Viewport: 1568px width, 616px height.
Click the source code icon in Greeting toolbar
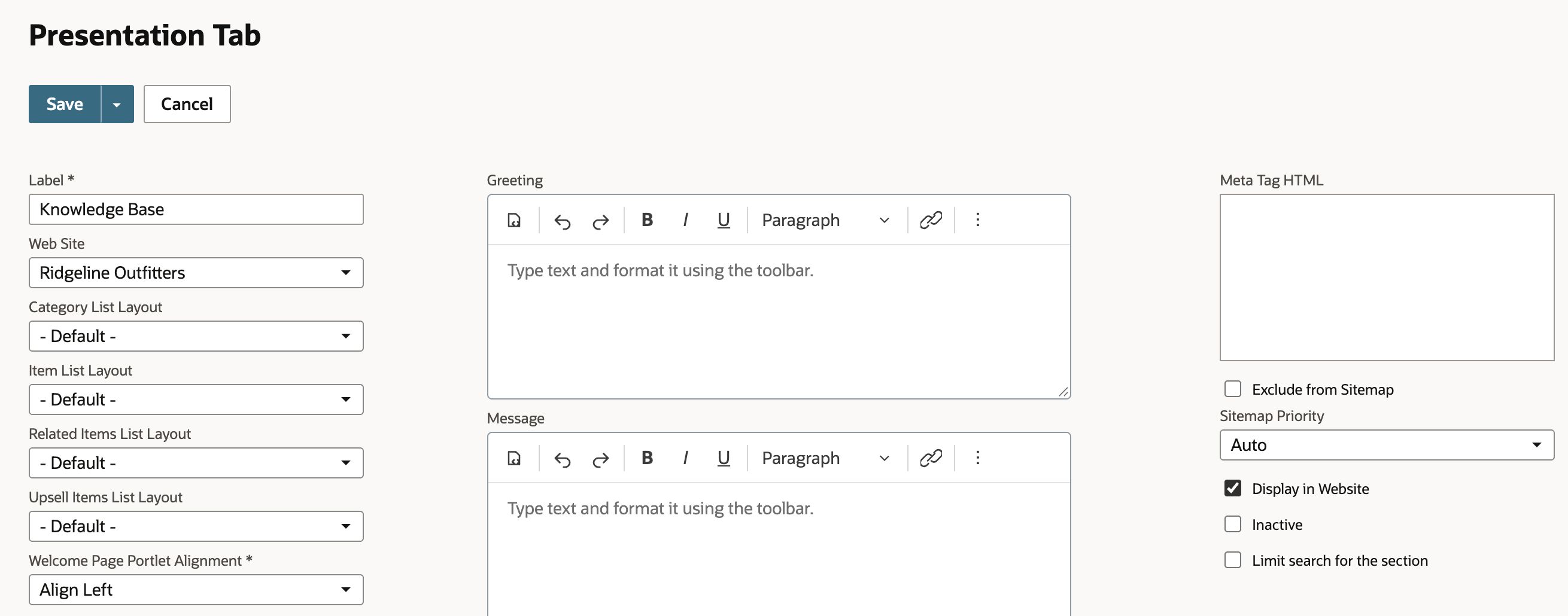tap(513, 220)
